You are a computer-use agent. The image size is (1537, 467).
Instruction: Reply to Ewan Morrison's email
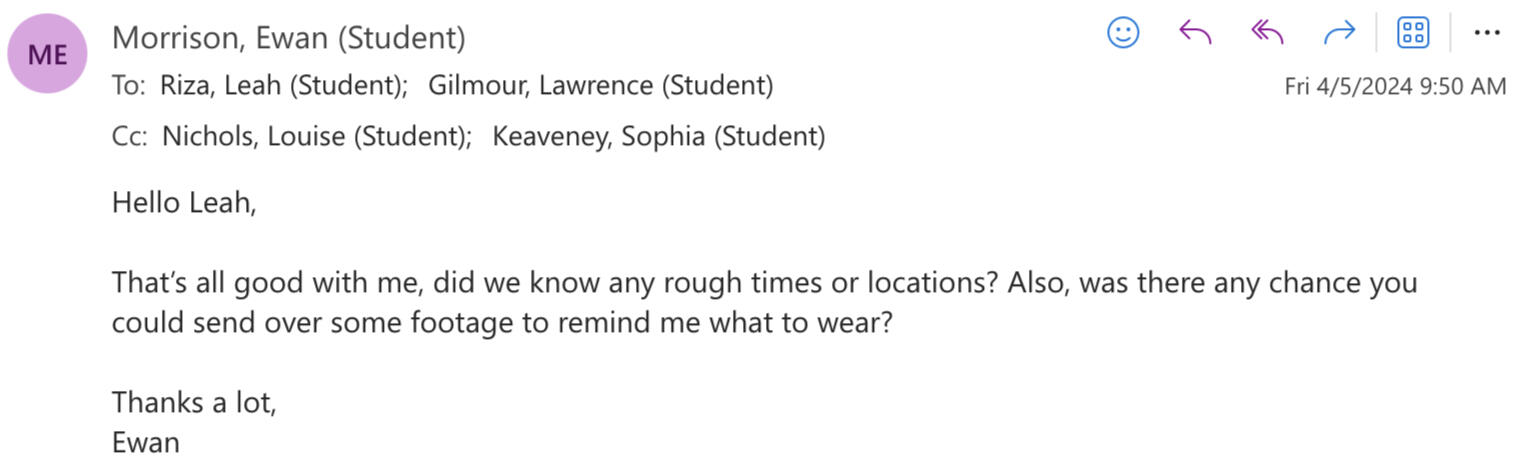pyautogui.click(x=1195, y=33)
